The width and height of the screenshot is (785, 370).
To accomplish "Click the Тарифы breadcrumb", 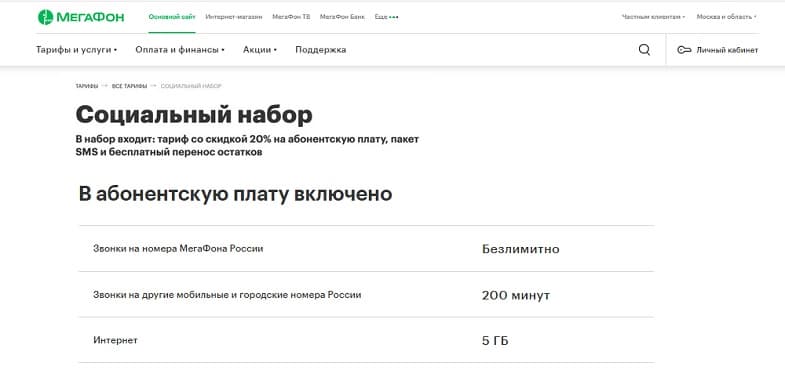I will (x=87, y=86).
